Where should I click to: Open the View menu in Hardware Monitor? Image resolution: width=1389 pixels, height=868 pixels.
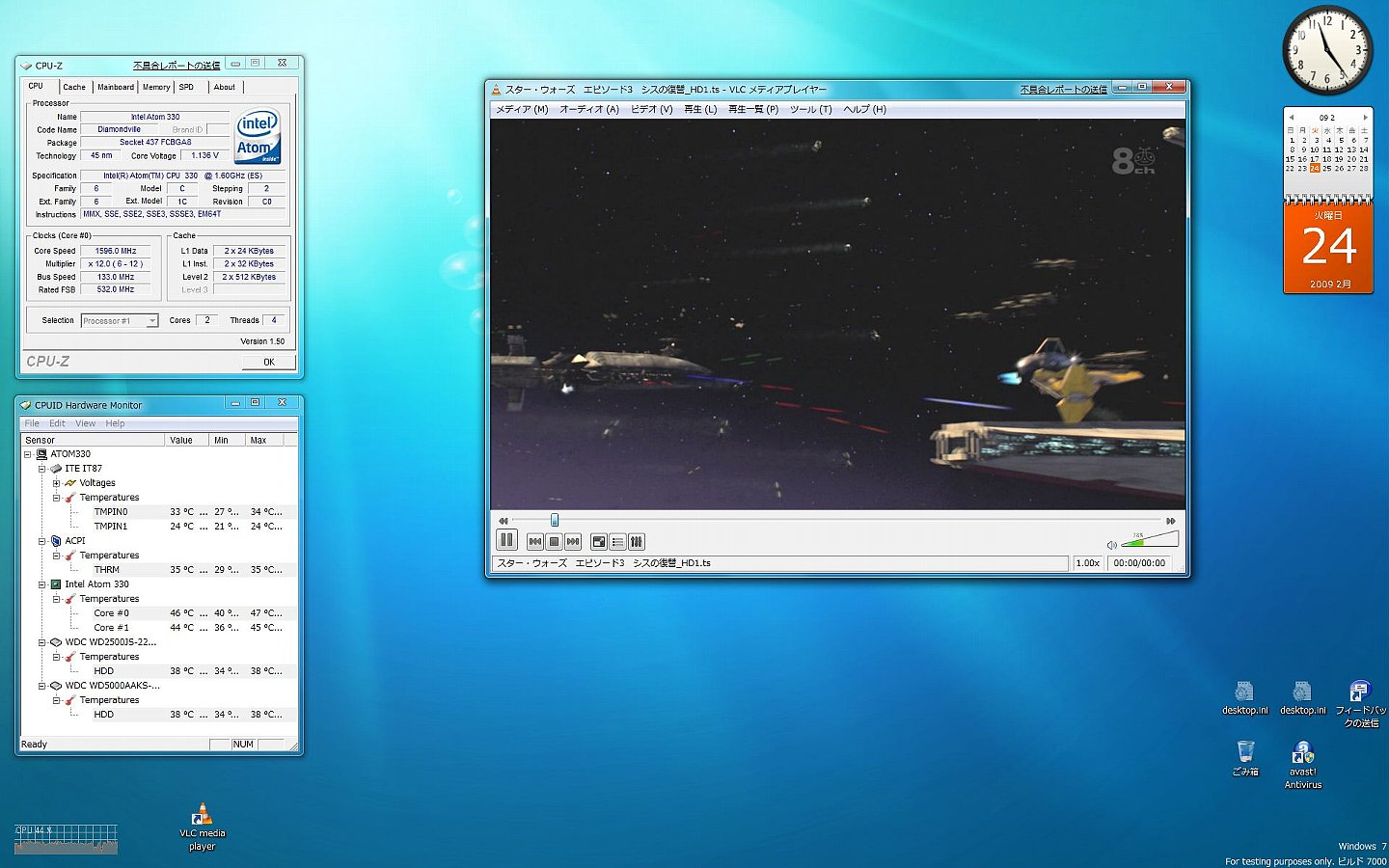coord(86,423)
